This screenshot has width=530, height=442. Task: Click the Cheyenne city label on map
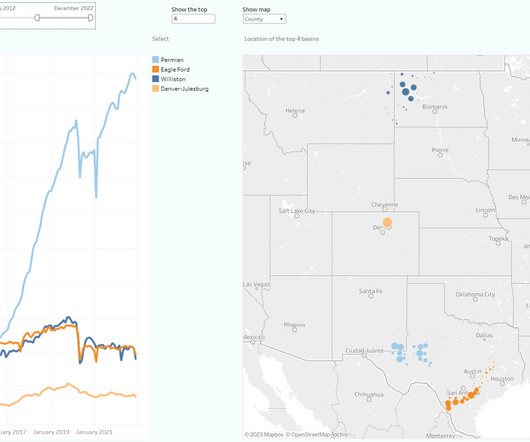pyautogui.click(x=384, y=204)
